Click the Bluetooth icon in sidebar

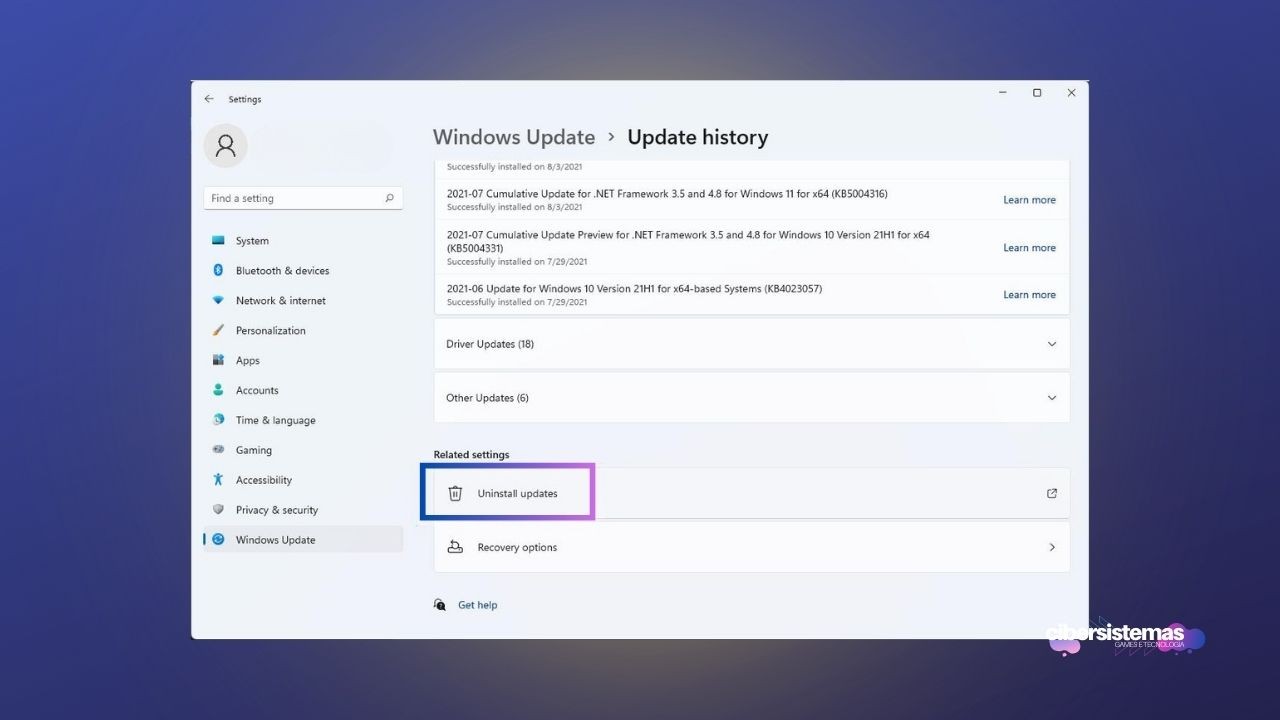pyautogui.click(x=218, y=270)
